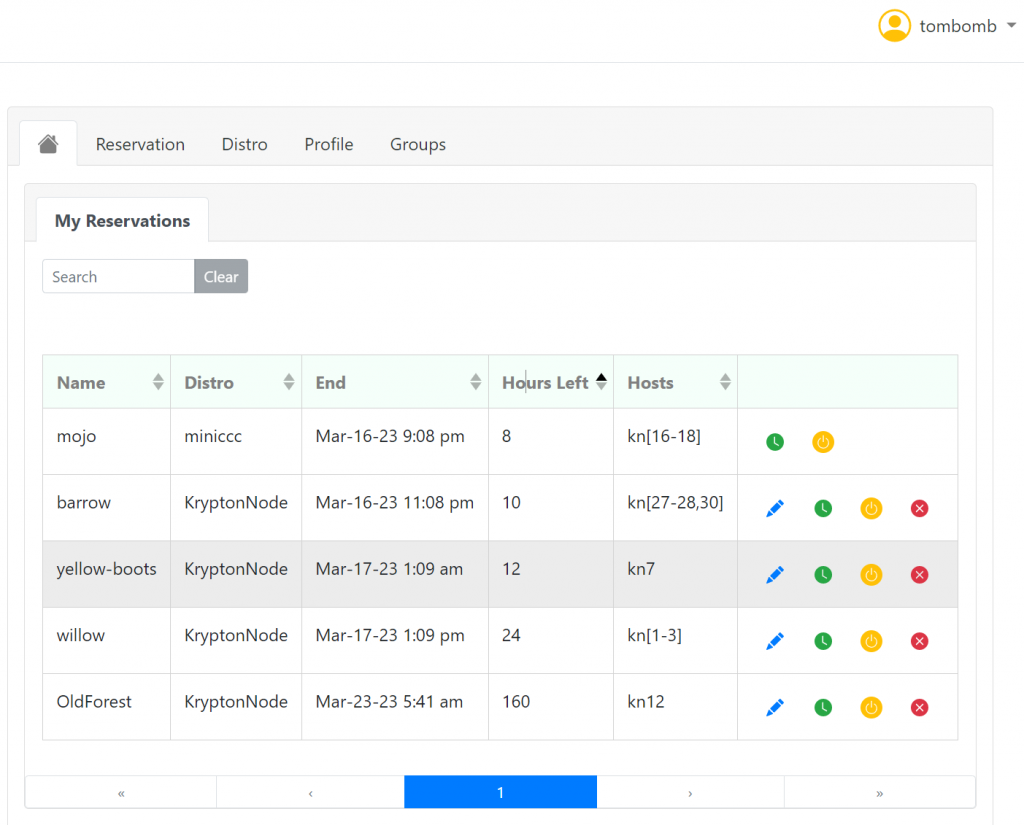Delete the barrow reservation with red X
Image resolution: width=1024 pixels, height=825 pixels.
tap(920, 509)
